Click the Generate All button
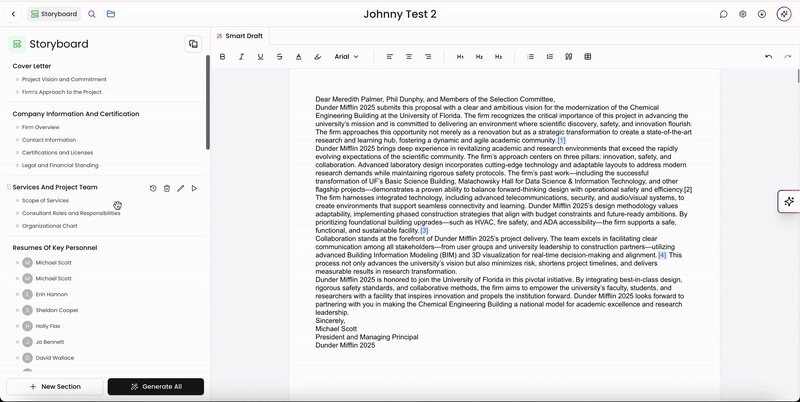This screenshot has height=402, width=800. point(156,387)
